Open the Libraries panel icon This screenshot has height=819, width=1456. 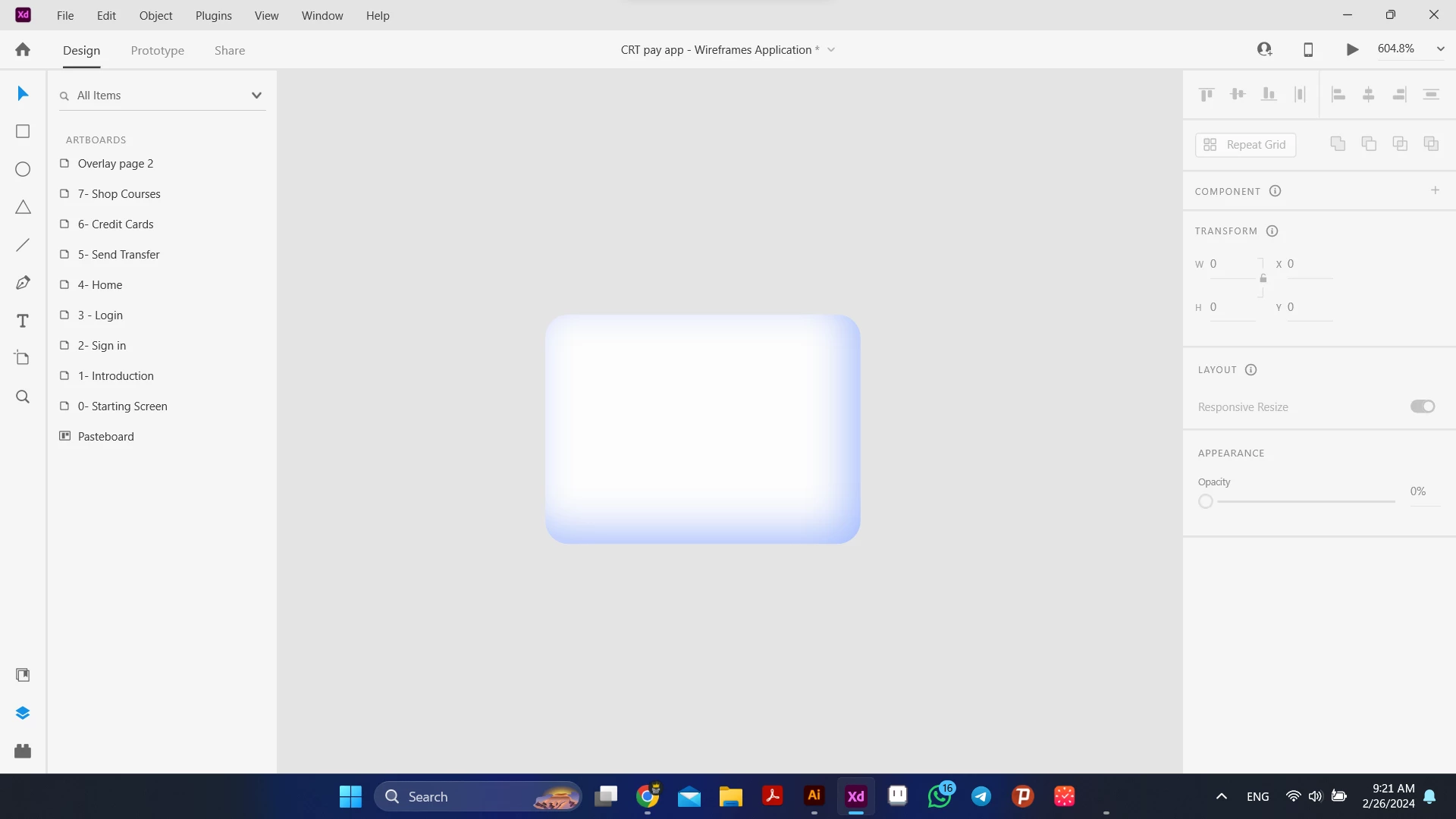tap(23, 675)
